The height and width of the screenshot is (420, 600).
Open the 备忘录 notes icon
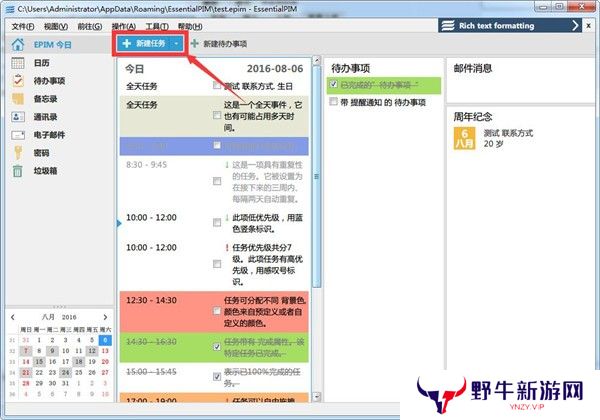[18, 99]
